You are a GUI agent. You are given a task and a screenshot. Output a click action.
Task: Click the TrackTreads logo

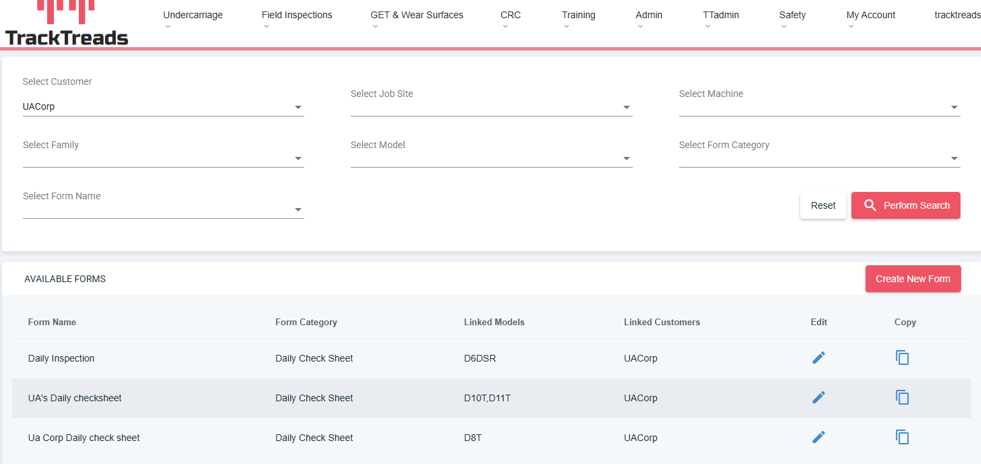(x=66, y=25)
